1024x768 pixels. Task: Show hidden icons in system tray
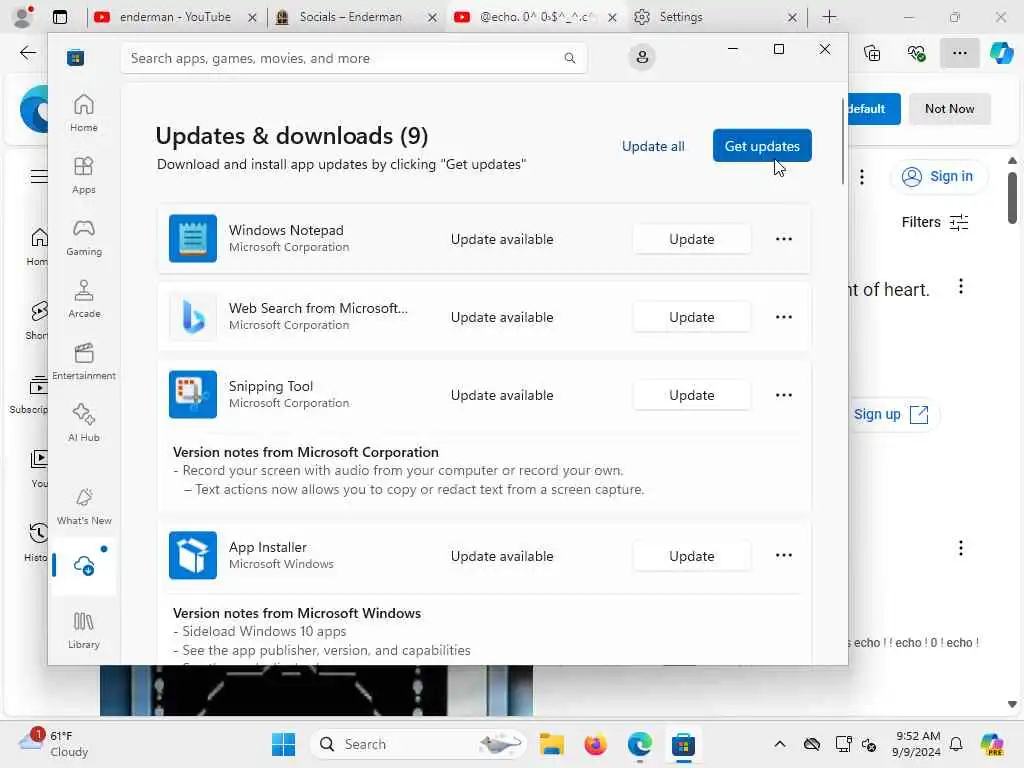[780, 744]
